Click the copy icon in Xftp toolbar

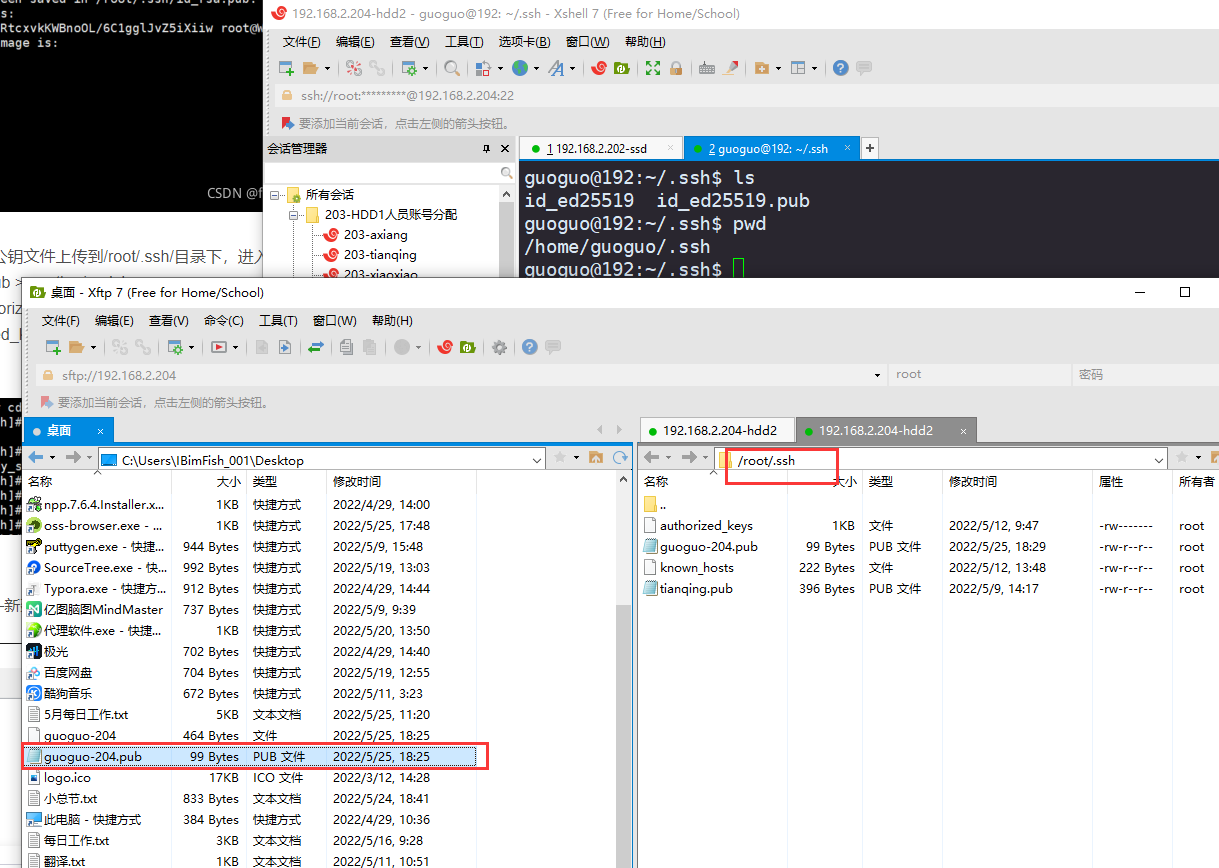click(x=346, y=347)
